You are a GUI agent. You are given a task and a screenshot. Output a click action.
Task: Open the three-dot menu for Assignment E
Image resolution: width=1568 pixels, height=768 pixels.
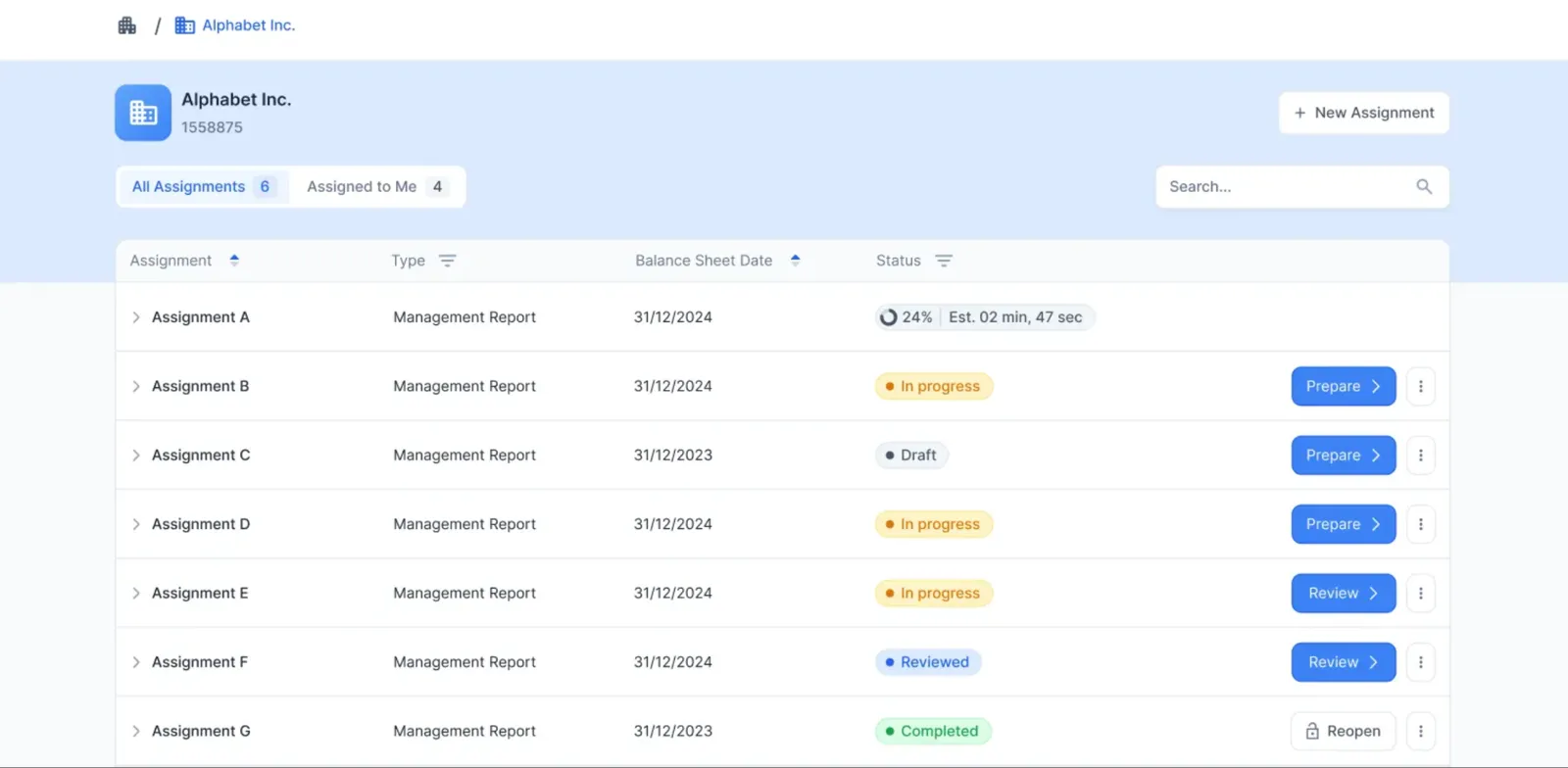pos(1420,593)
